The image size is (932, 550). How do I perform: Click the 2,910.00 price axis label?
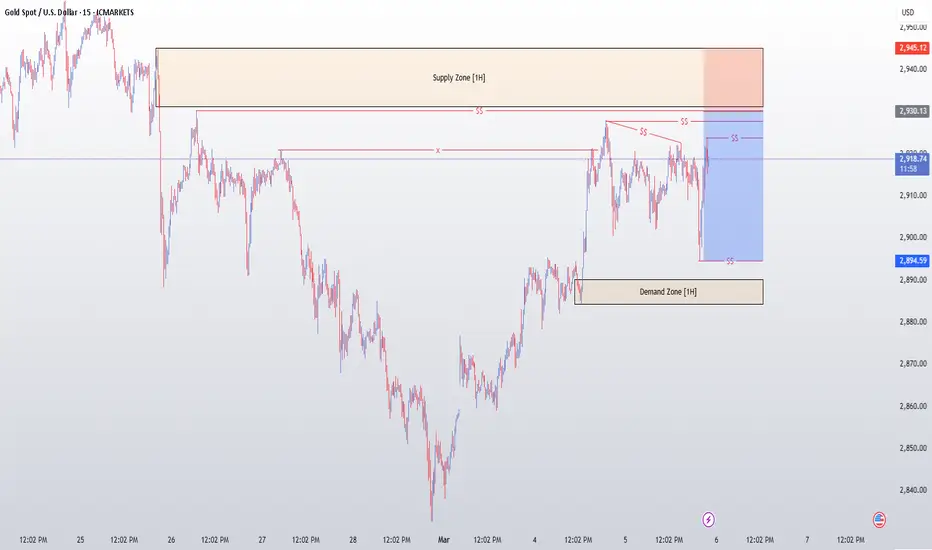coord(913,195)
